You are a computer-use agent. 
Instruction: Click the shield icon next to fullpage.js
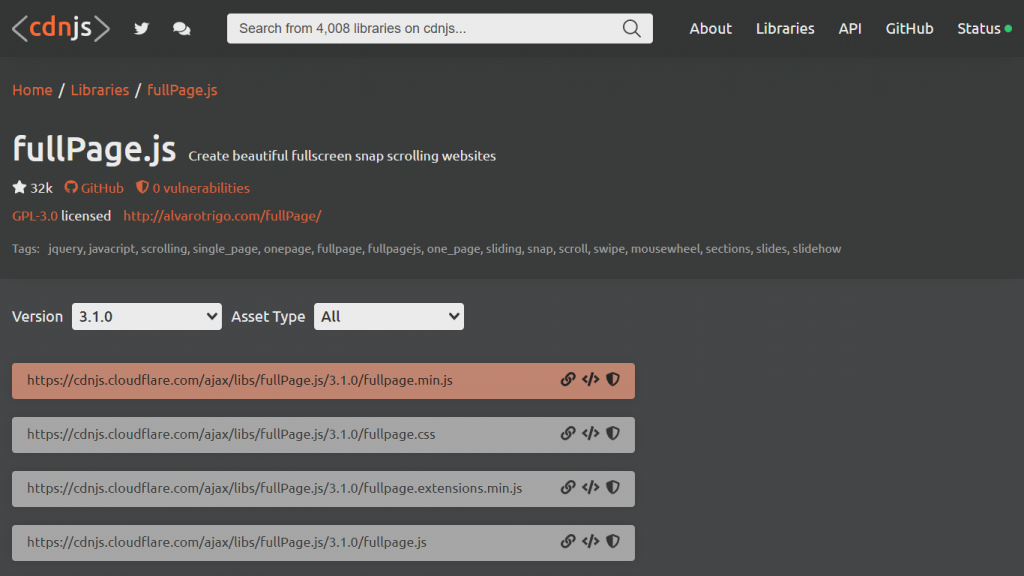612,542
